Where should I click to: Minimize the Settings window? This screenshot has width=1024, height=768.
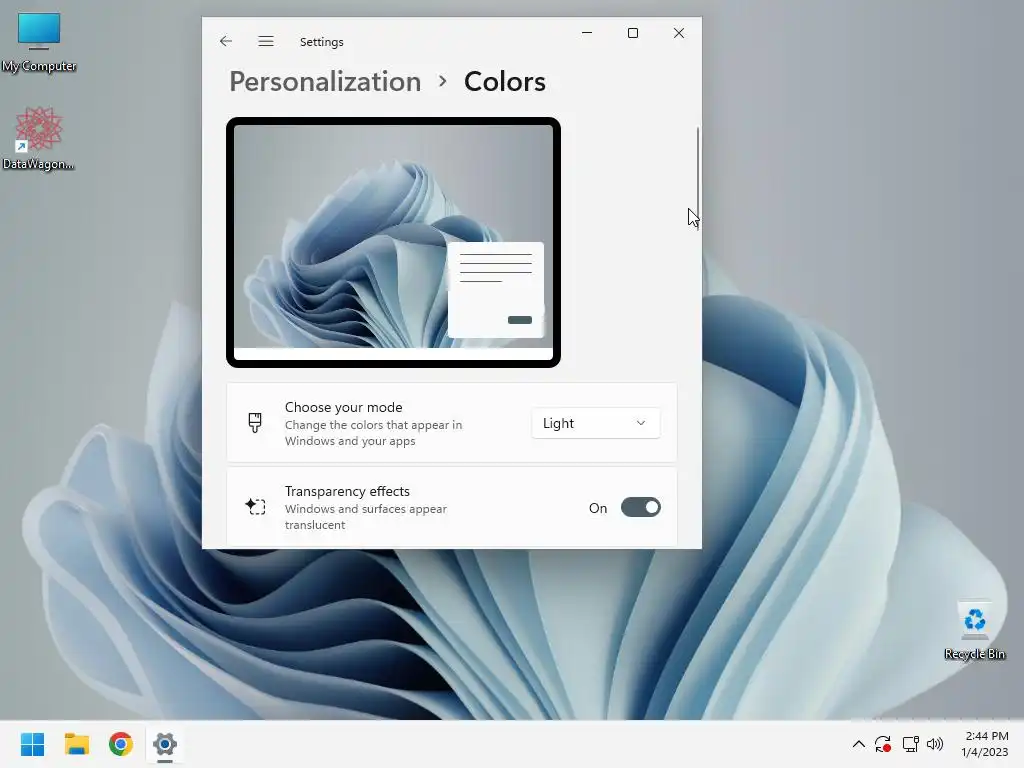[587, 33]
